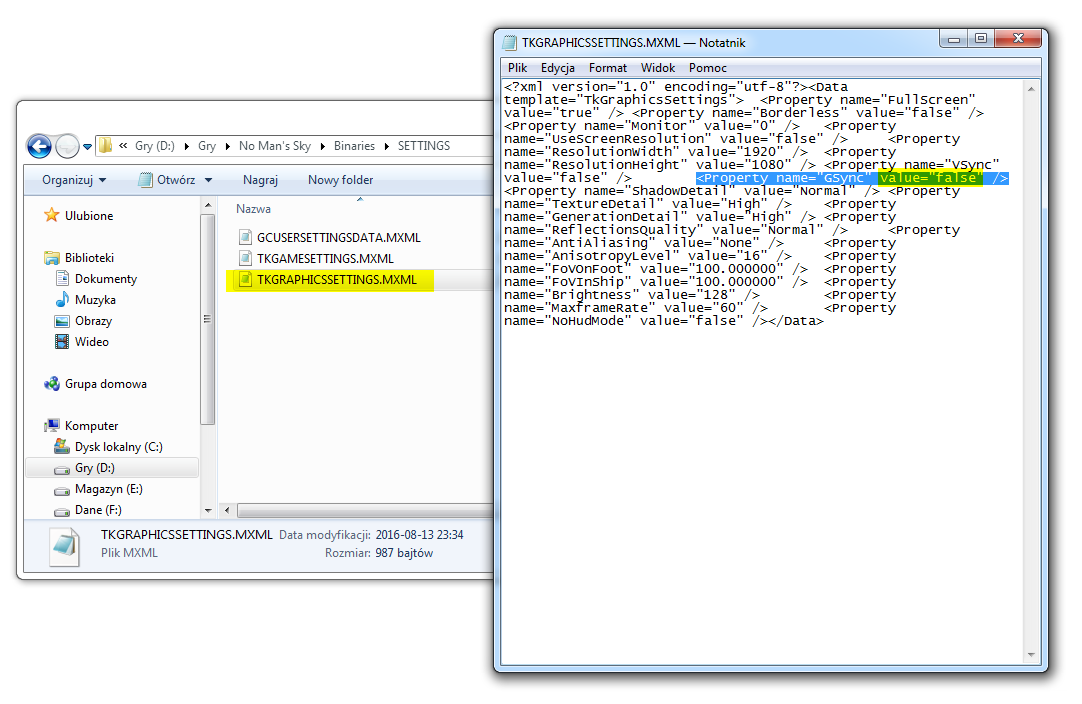
Task: Click the Magazyn (E:) drive icon
Action: 62,491
